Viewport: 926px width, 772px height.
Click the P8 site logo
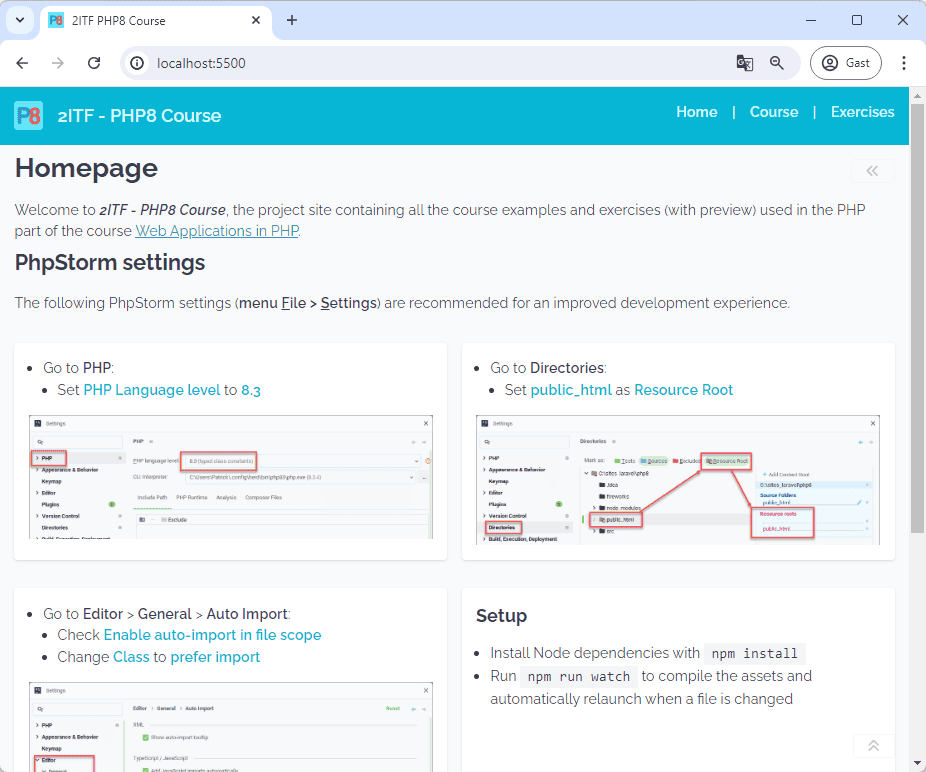tap(28, 115)
